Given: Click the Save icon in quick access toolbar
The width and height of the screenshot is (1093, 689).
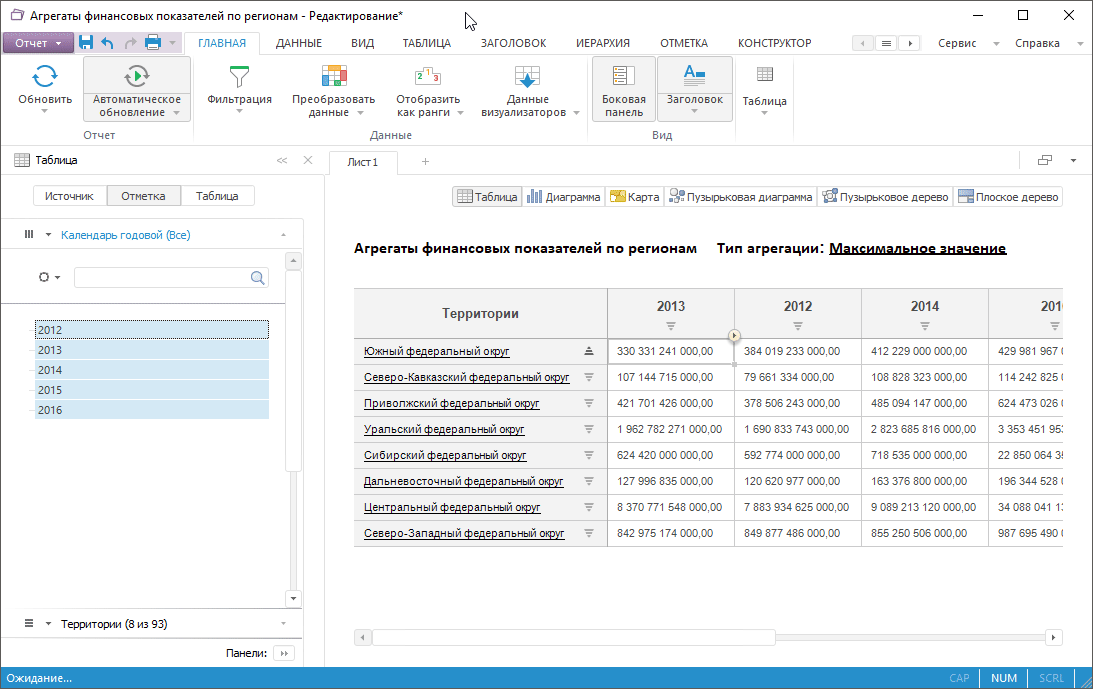Looking at the screenshot, I should coord(86,43).
